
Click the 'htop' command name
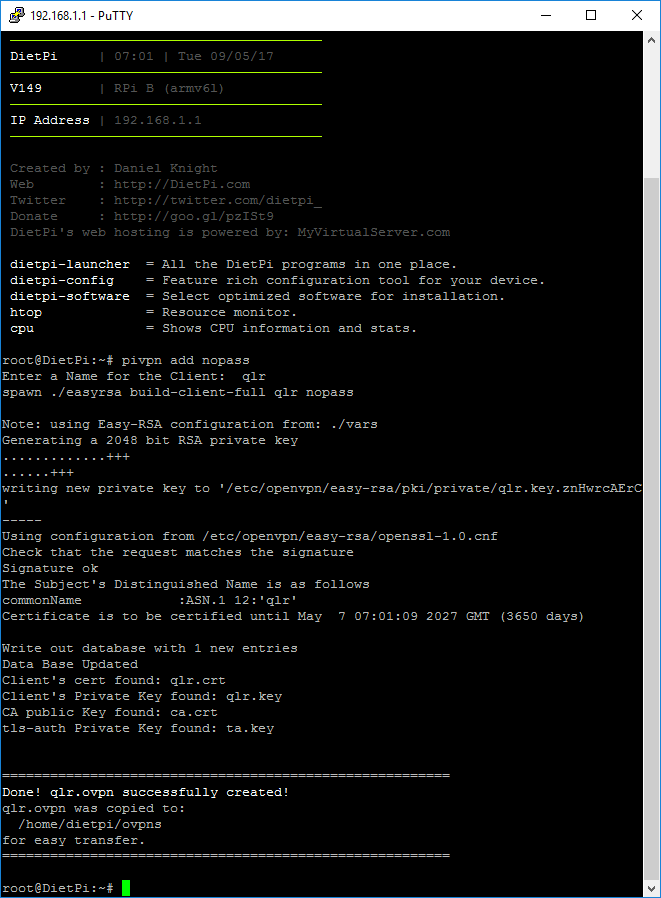click(26, 313)
